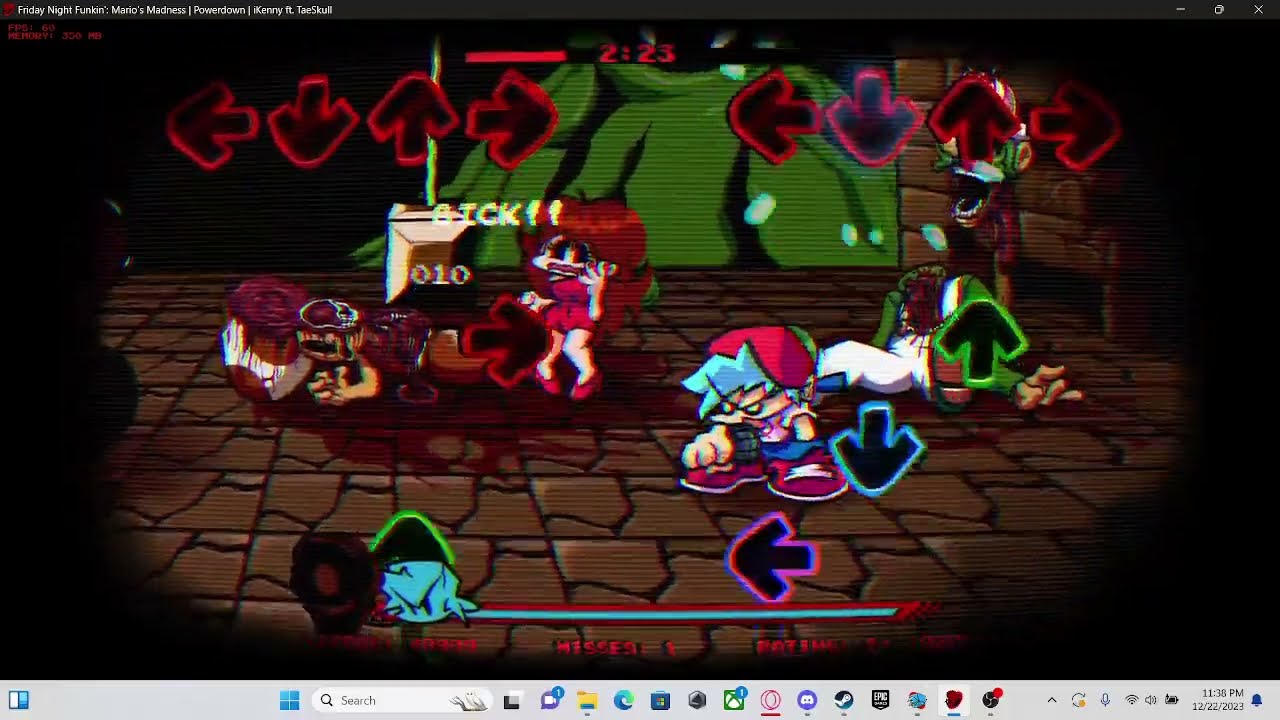
Task: Select the active Mario's Madness taskbar icon
Action: pos(954,700)
